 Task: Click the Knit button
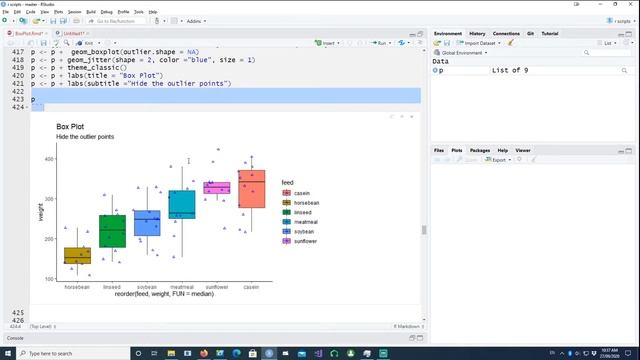(x=85, y=43)
